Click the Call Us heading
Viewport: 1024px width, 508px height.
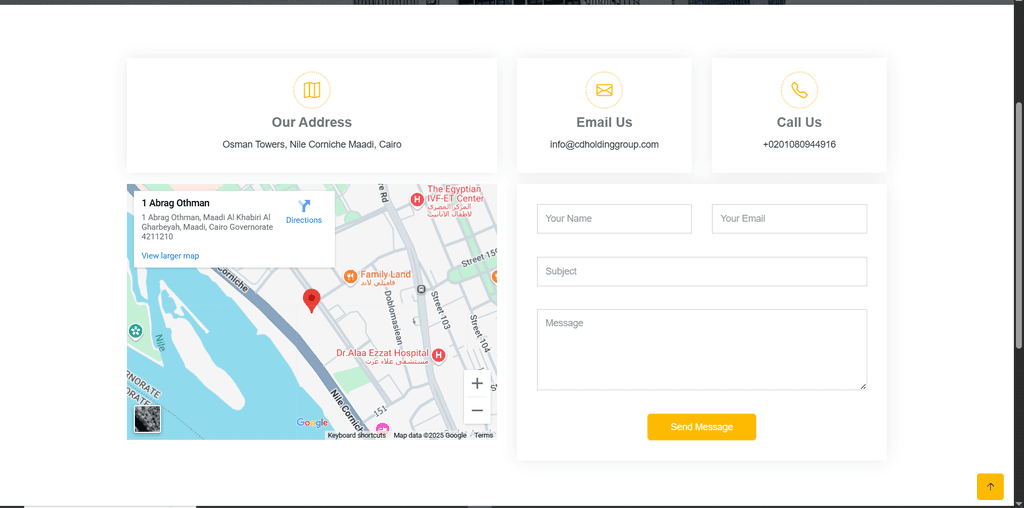[799, 122]
